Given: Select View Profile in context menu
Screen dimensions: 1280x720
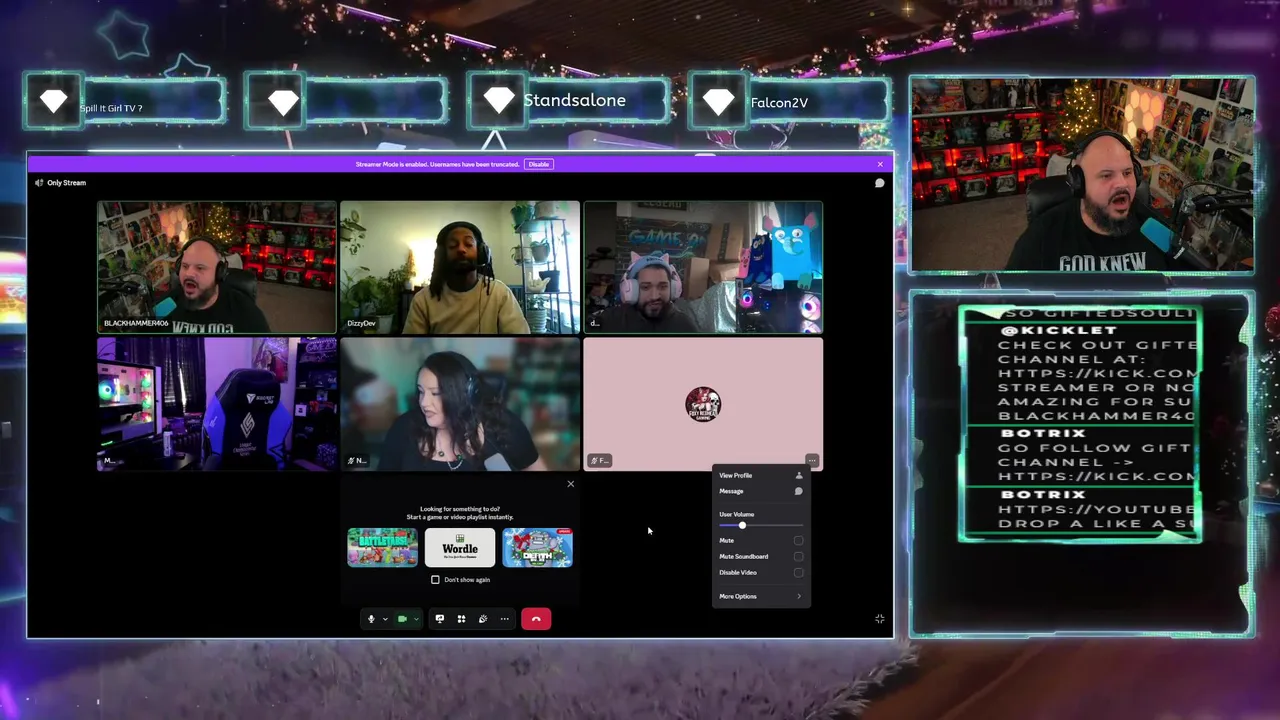Looking at the screenshot, I should (761, 475).
